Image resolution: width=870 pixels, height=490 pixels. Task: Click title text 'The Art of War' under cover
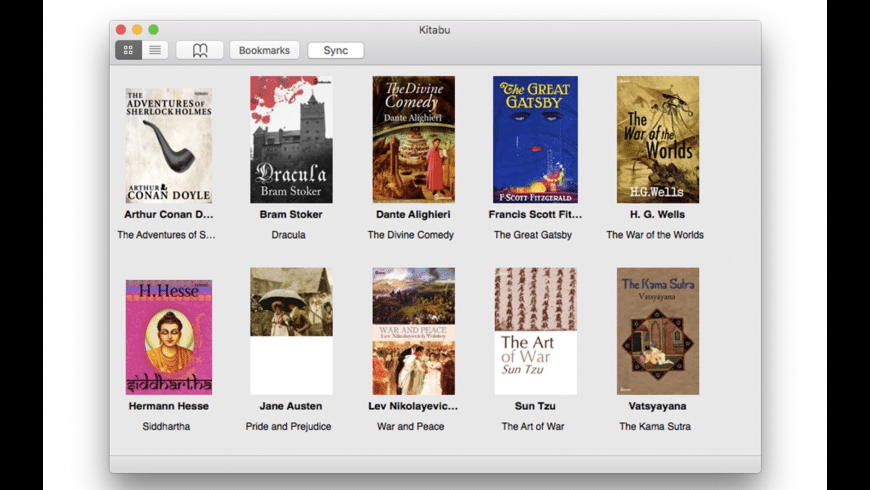click(533, 426)
